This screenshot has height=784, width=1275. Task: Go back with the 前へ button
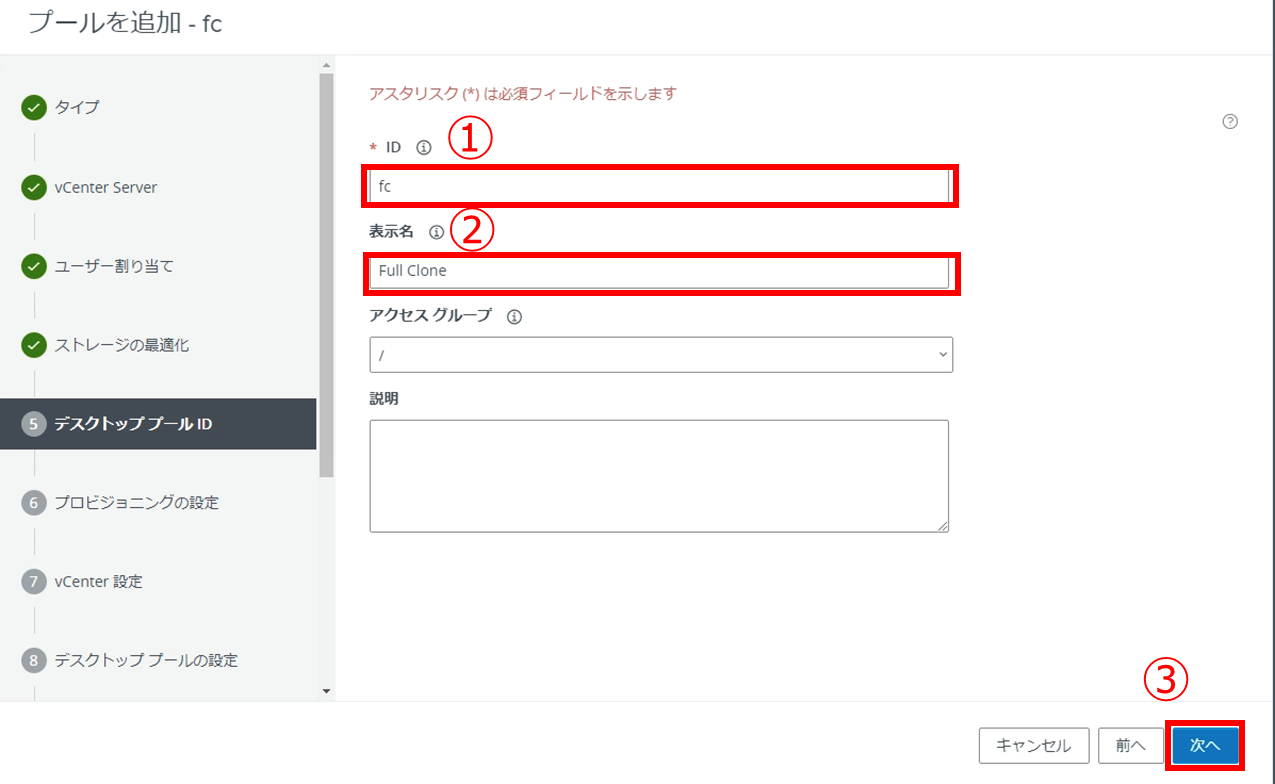click(x=1130, y=746)
